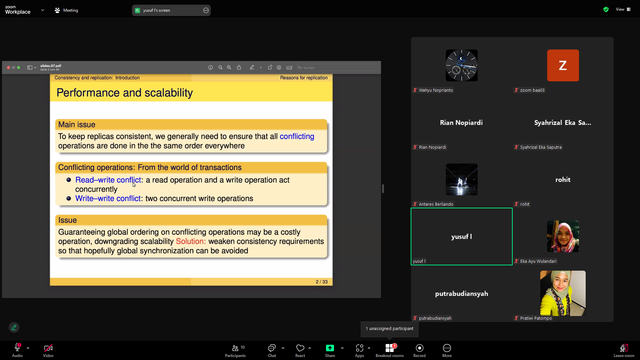Click the circular markup icon in PDF toolbar
Image resolution: width=640 pixels, height=360 pixels.
(x=279, y=67)
